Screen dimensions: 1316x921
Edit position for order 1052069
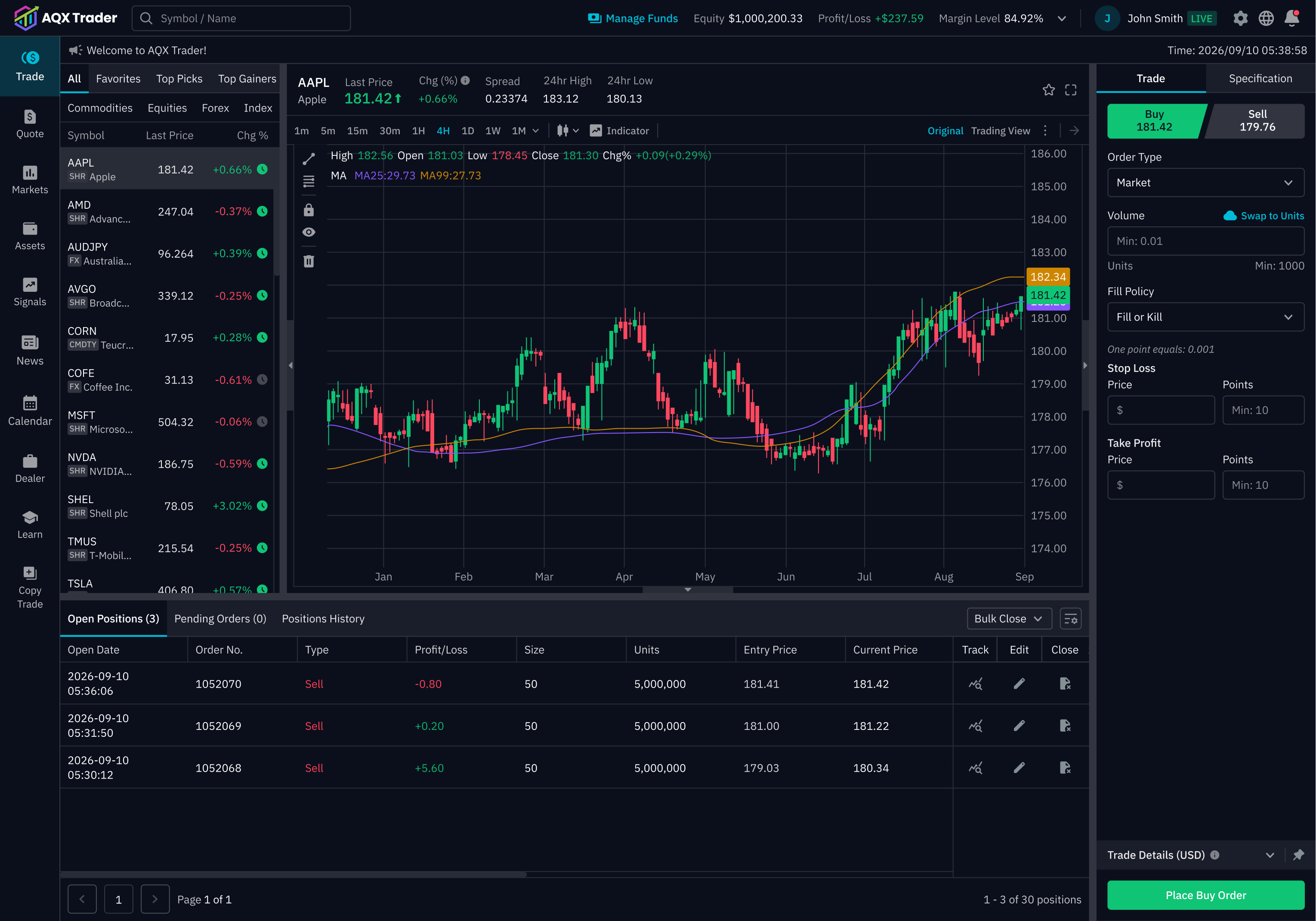(1019, 726)
